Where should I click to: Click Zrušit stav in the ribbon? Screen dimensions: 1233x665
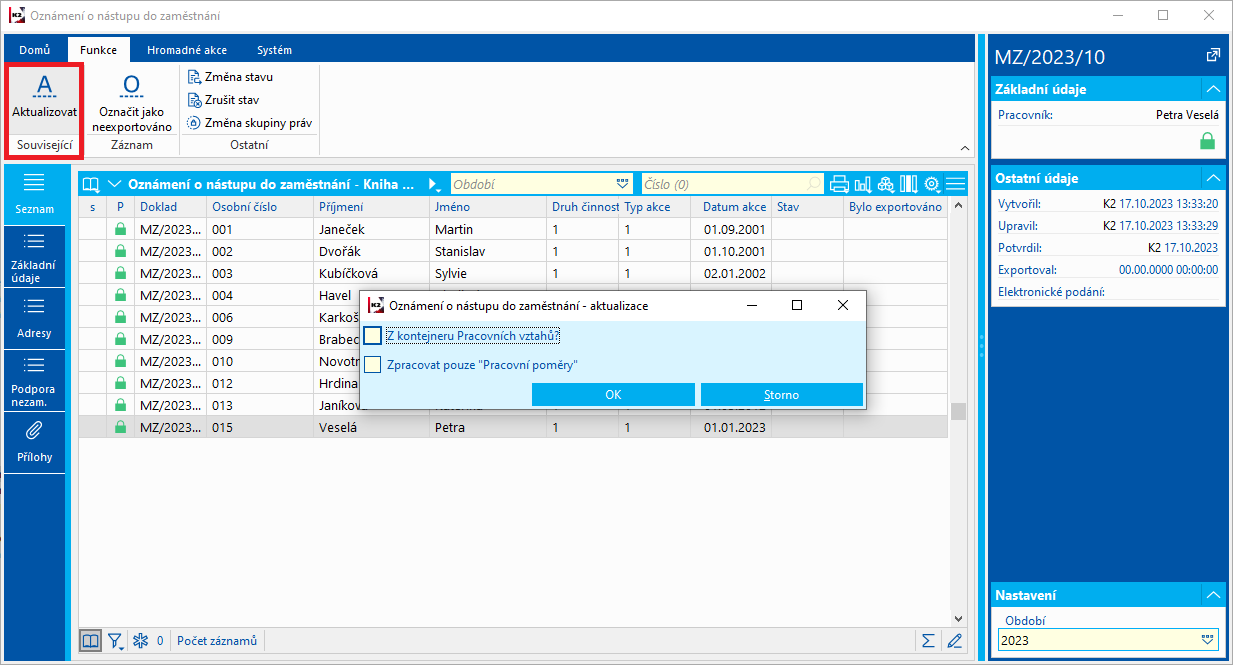(x=223, y=100)
